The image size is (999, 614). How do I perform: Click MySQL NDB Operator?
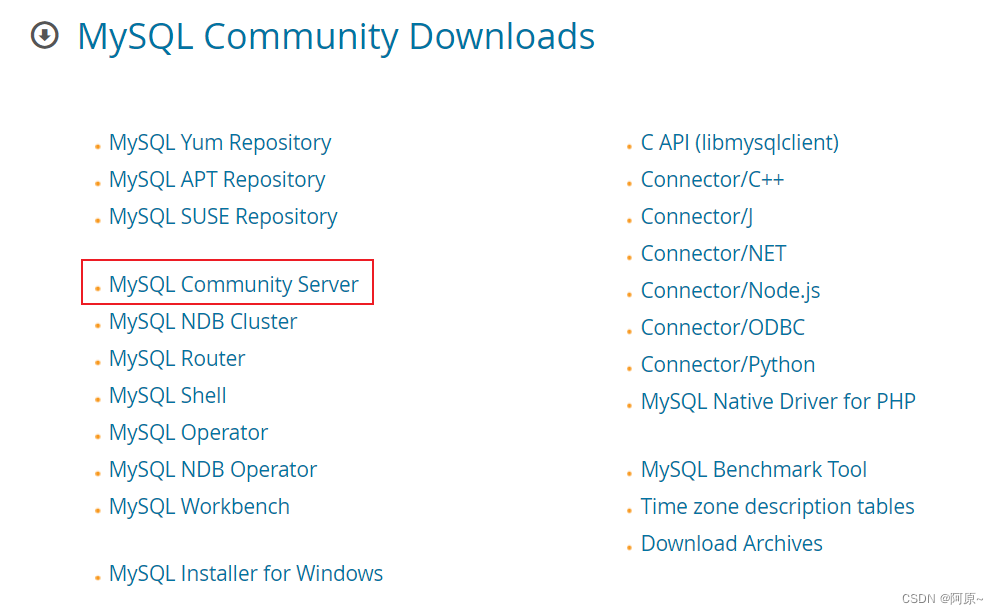212,469
